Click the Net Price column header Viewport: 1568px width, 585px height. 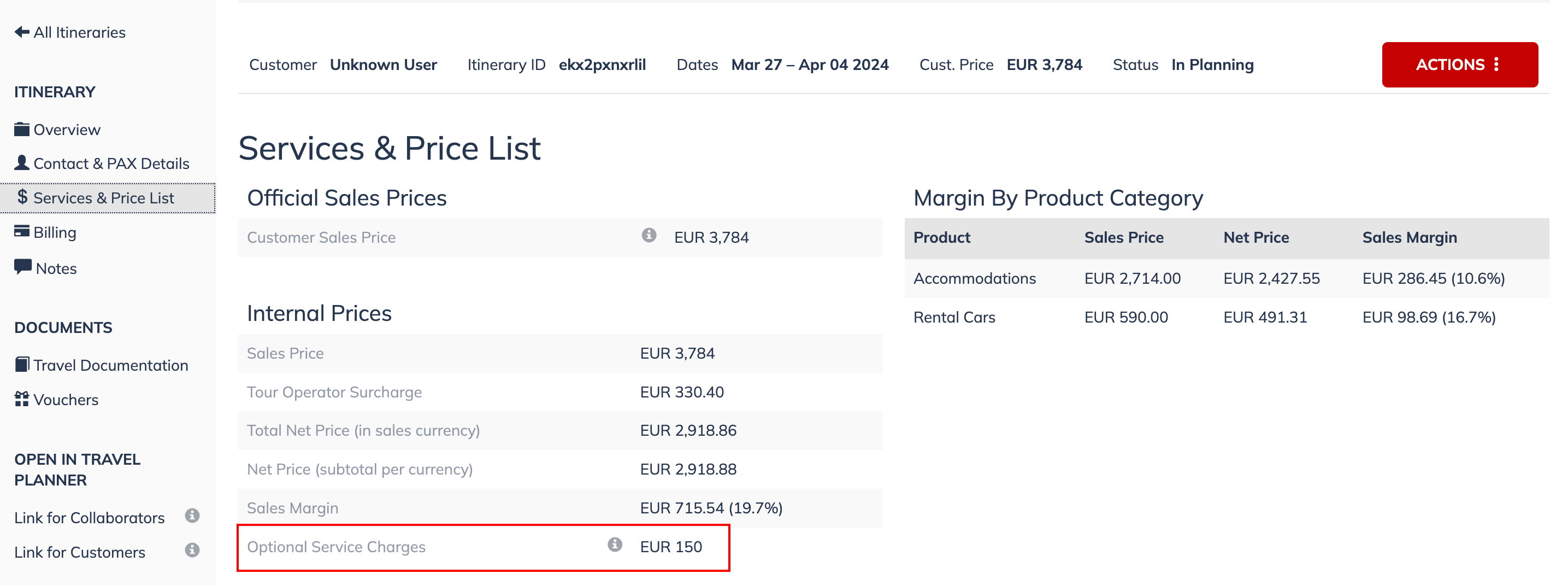click(x=1257, y=238)
